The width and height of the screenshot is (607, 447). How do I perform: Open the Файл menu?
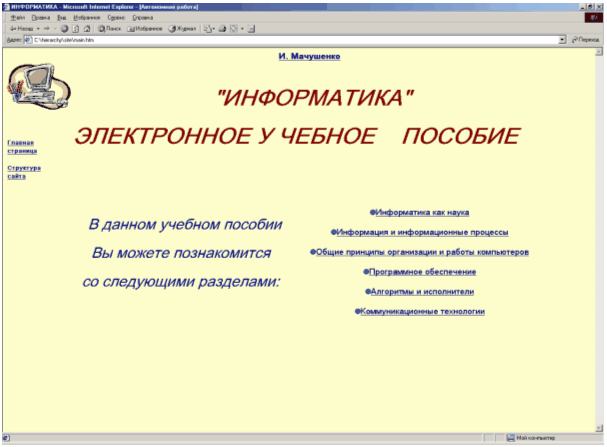[17, 17]
